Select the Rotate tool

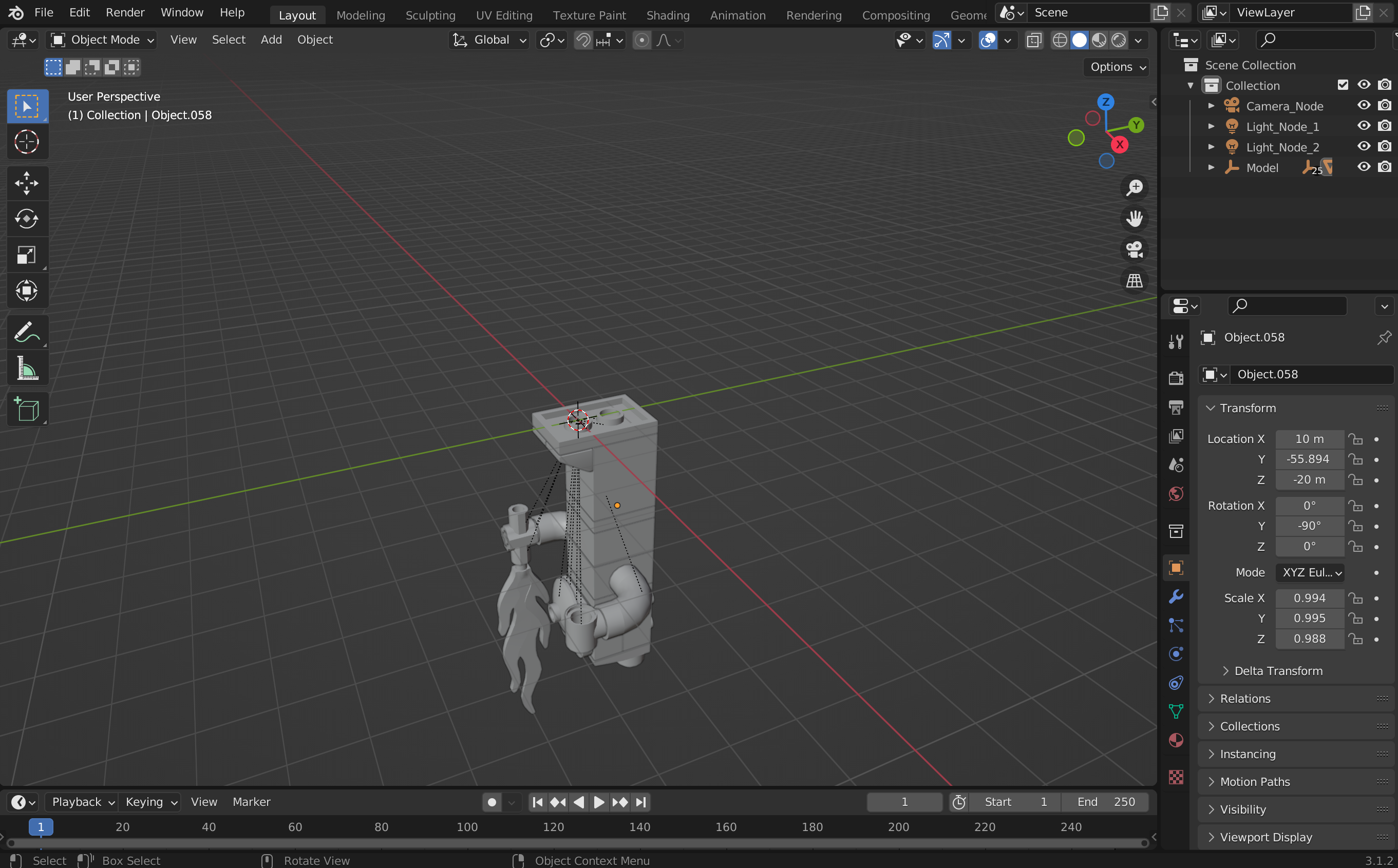coord(26,219)
